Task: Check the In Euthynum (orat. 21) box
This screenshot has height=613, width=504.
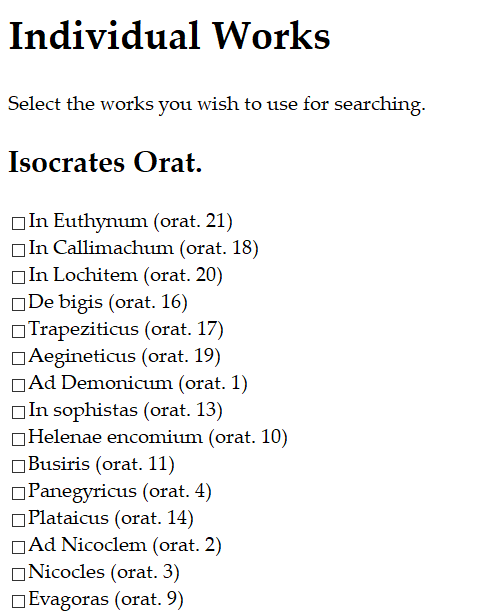Action: coord(18,223)
